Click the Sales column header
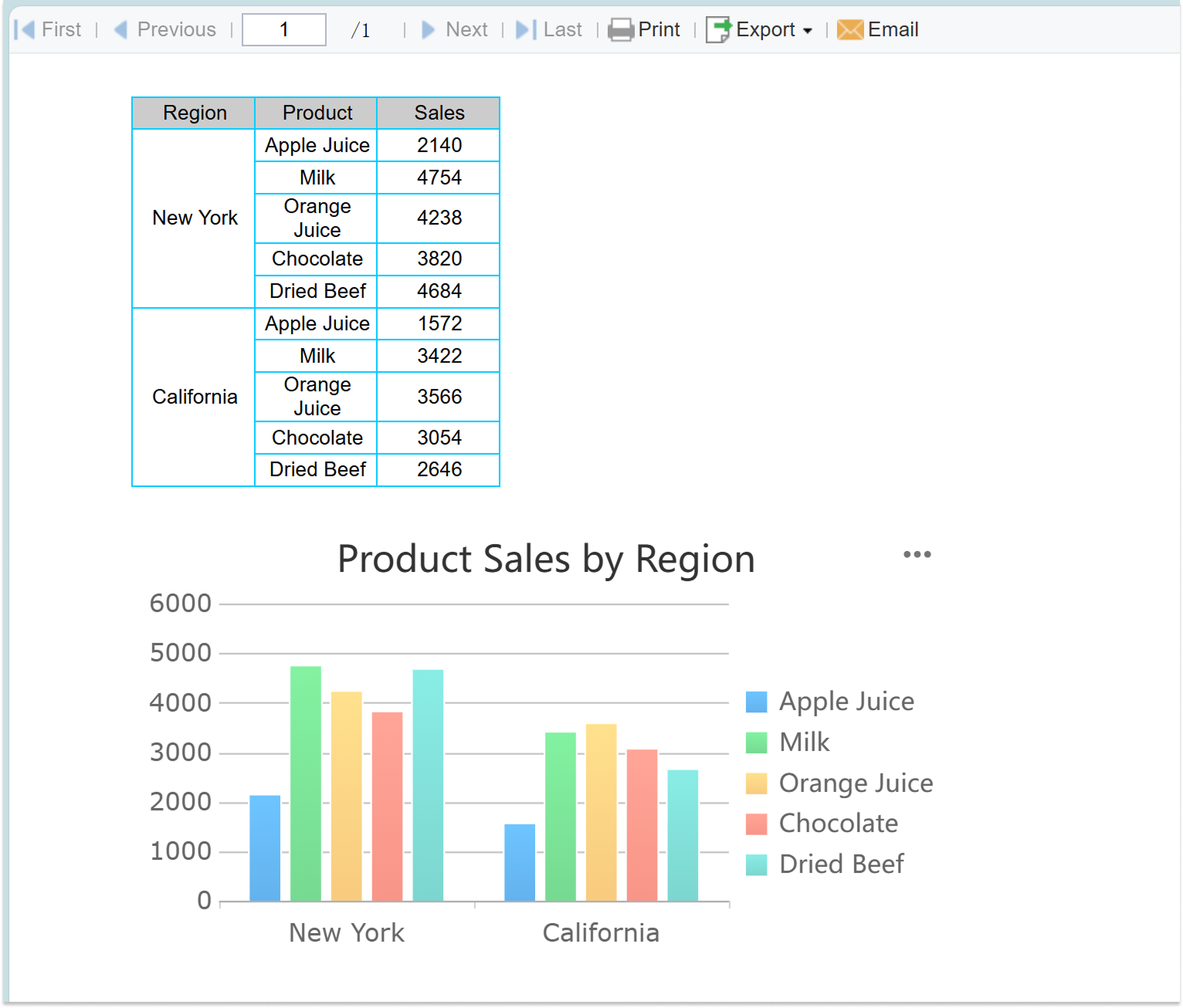The width and height of the screenshot is (1183, 1008). coord(439,113)
